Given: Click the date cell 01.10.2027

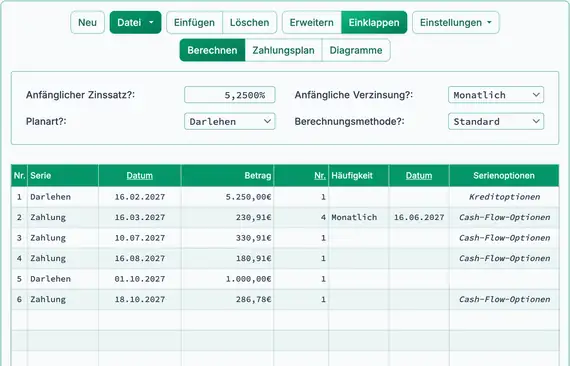Looking at the screenshot, I should [x=140, y=279].
